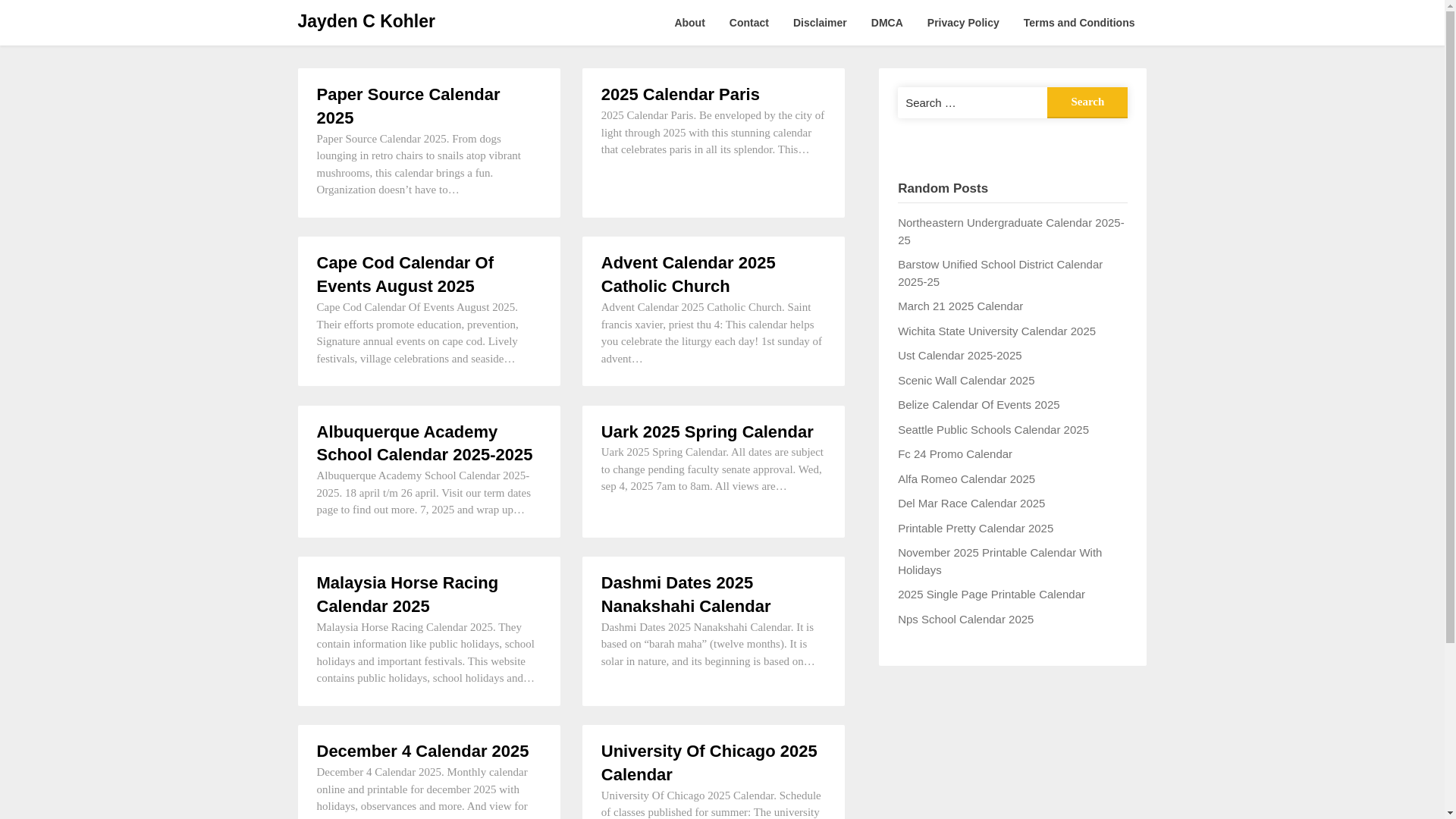Open Del Mar Race Calendar 2025

(971, 504)
